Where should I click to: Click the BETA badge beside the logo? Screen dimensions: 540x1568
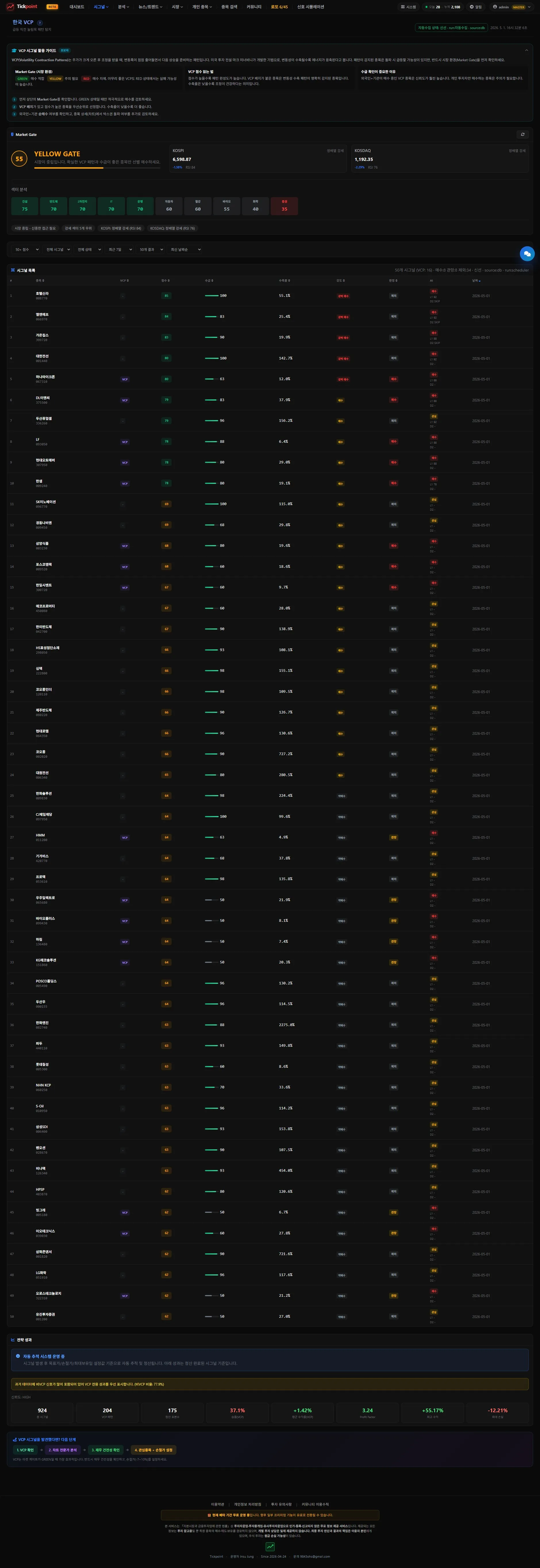(x=52, y=7)
